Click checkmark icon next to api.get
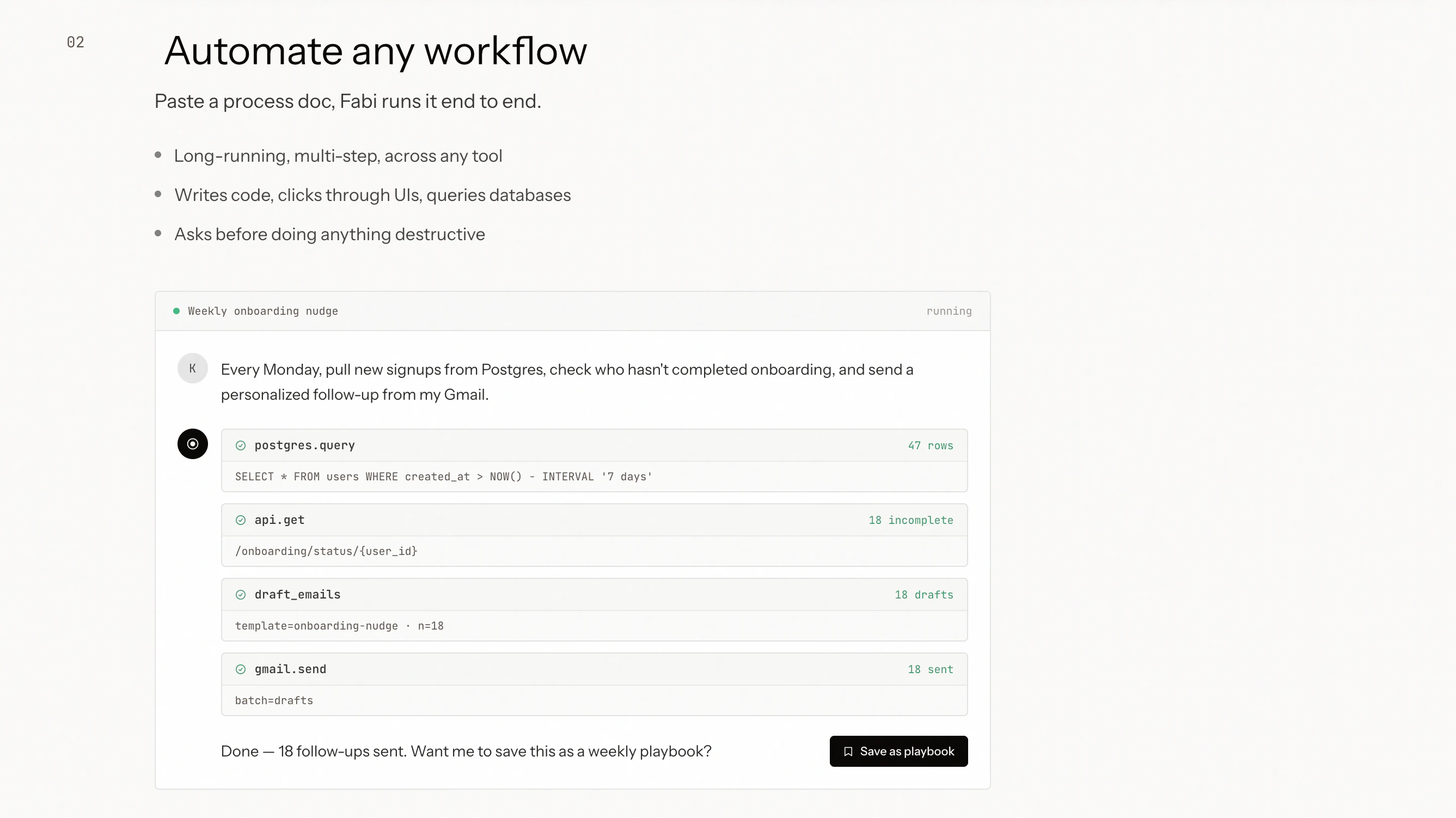1456x818 pixels. (241, 520)
